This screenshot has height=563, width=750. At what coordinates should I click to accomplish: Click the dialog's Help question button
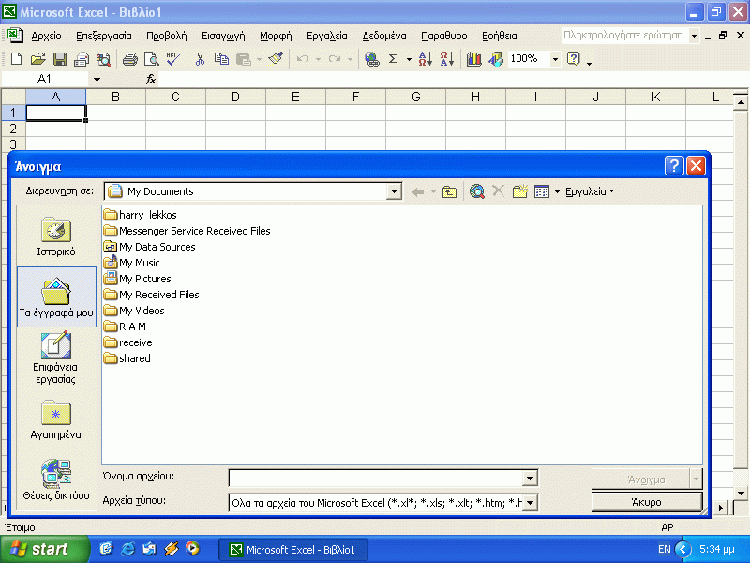[674, 166]
